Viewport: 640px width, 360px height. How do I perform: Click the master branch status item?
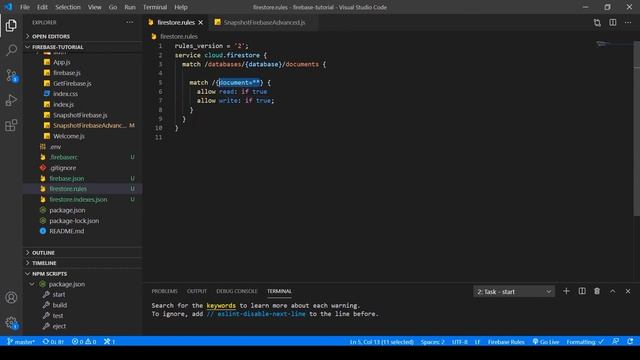(x=21, y=342)
